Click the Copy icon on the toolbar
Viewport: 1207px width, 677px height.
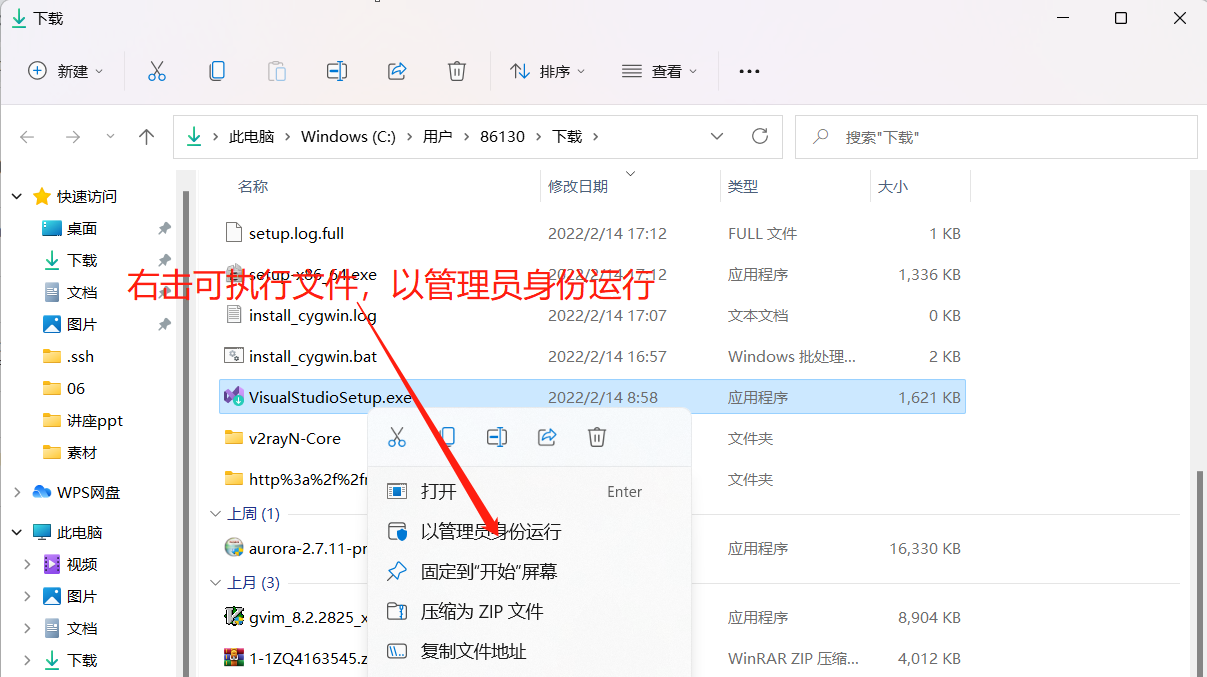point(216,70)
